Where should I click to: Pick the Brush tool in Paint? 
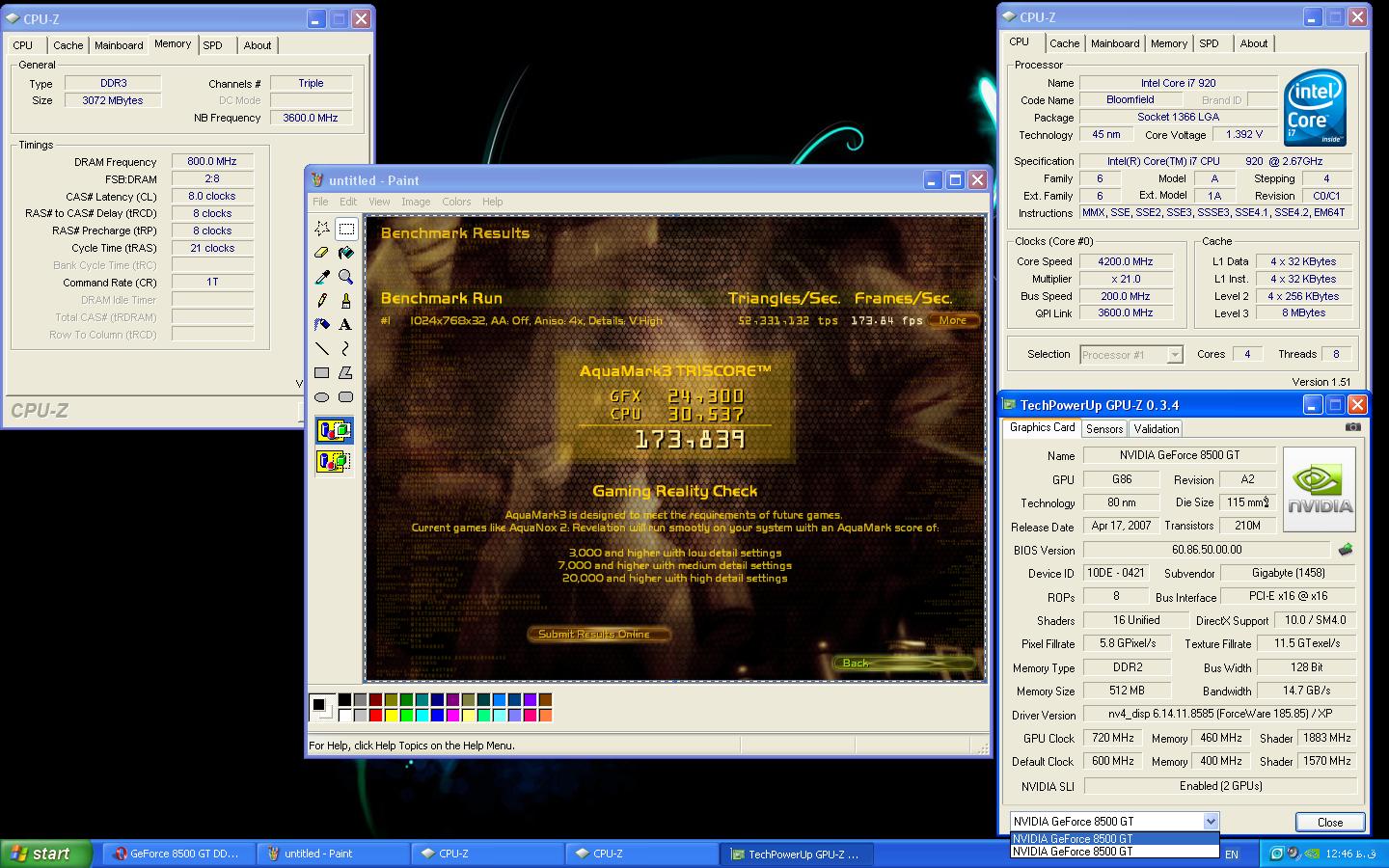(x=346, y=301)
